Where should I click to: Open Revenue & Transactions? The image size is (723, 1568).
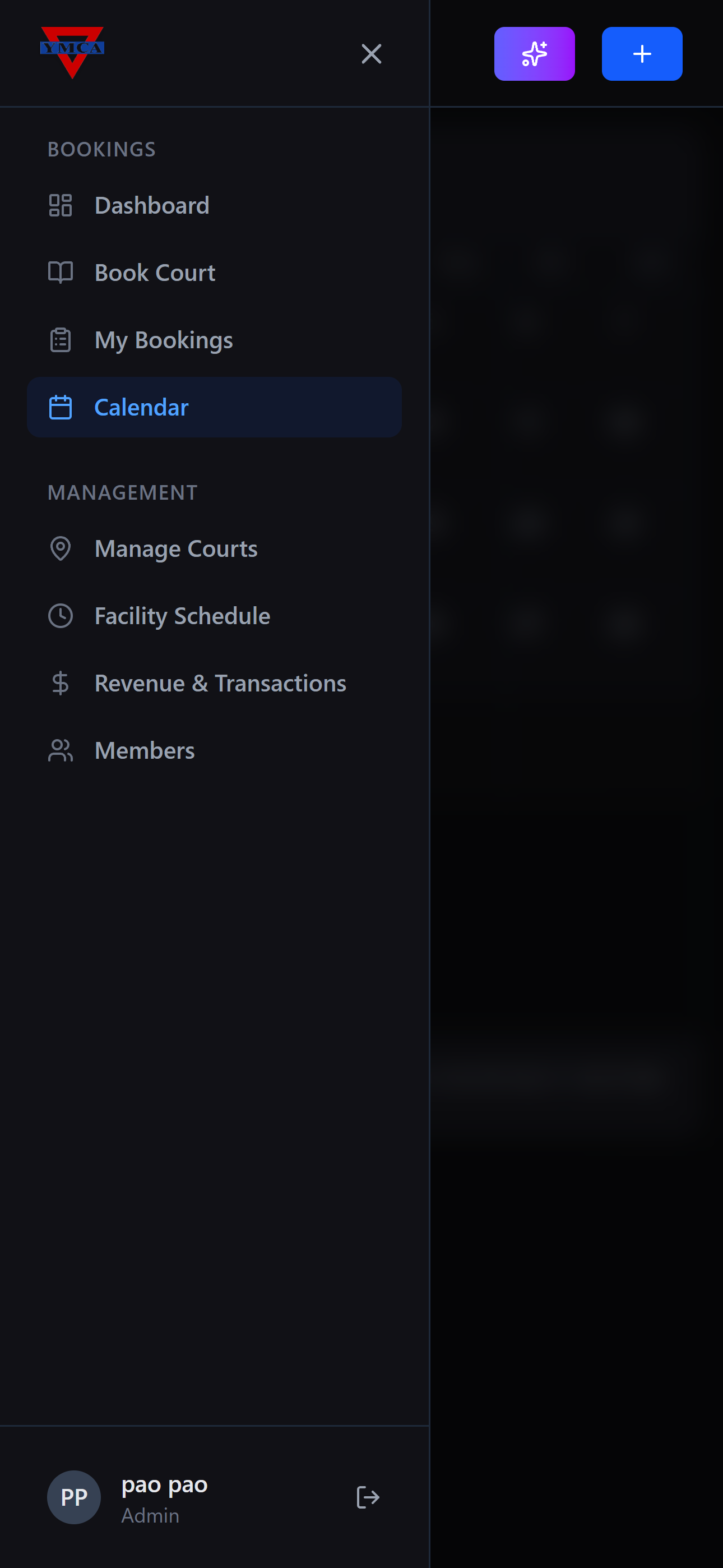tap(214, 684)
